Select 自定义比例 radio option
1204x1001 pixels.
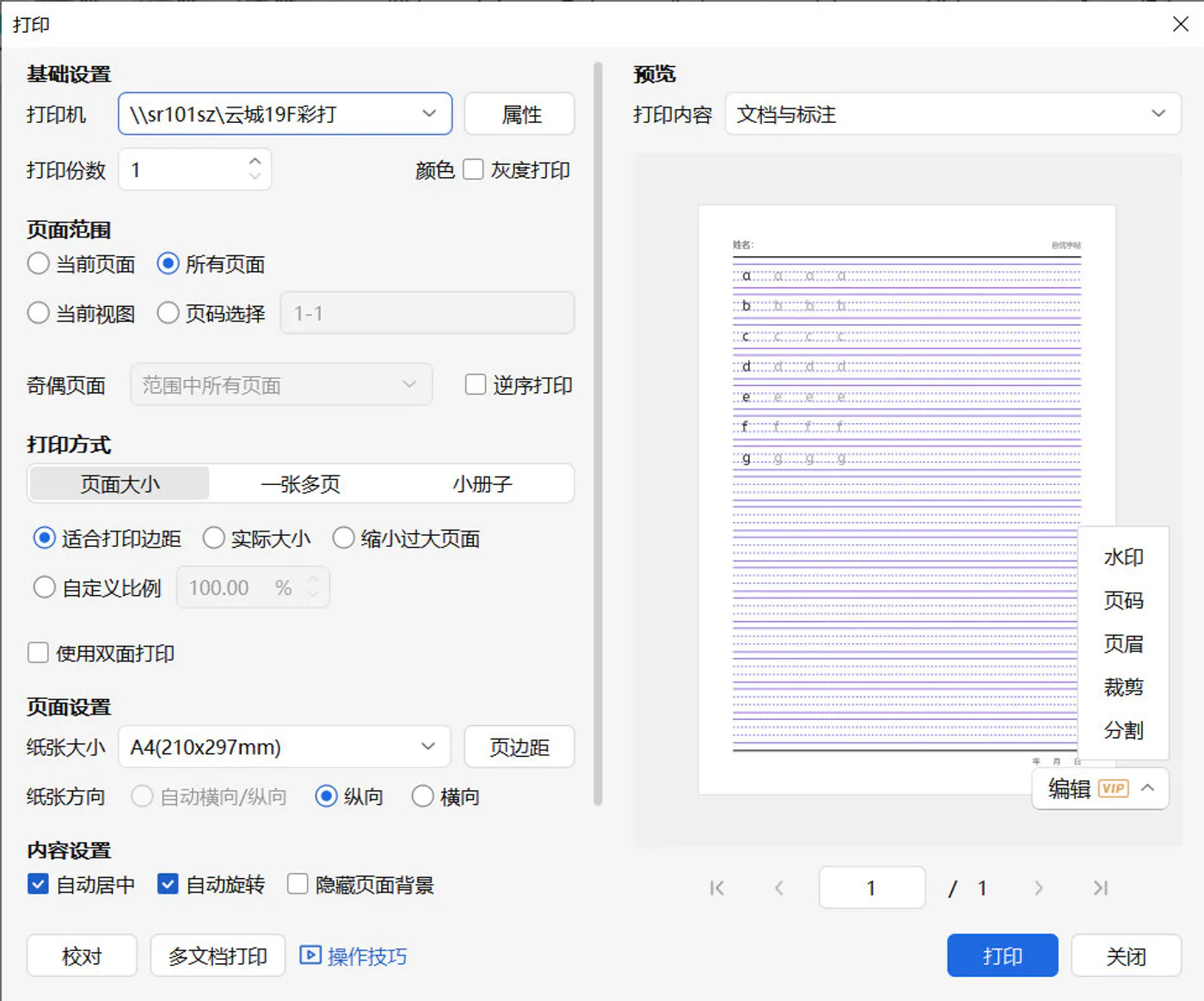pyautogui.click(x=44, y=588)
